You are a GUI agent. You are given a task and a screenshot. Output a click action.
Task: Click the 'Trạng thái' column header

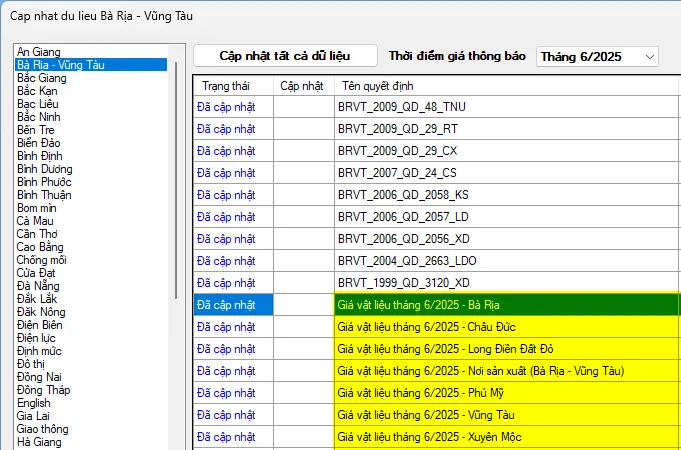point(224,85)
